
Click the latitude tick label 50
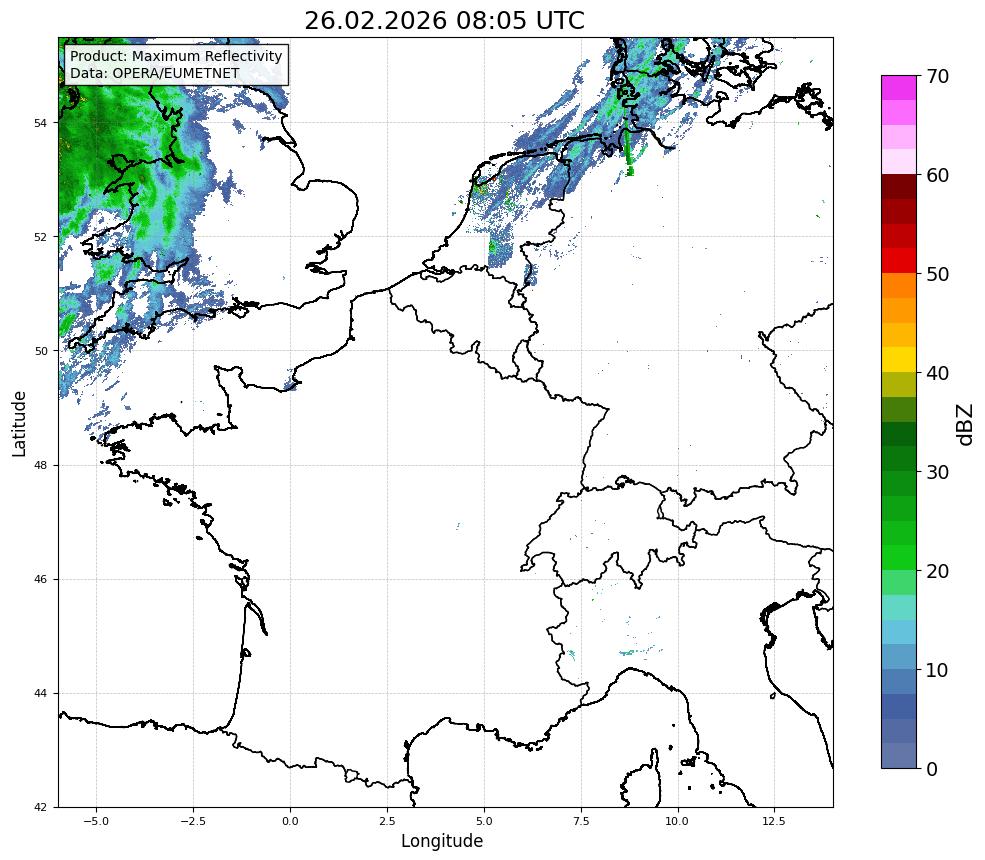40,351
